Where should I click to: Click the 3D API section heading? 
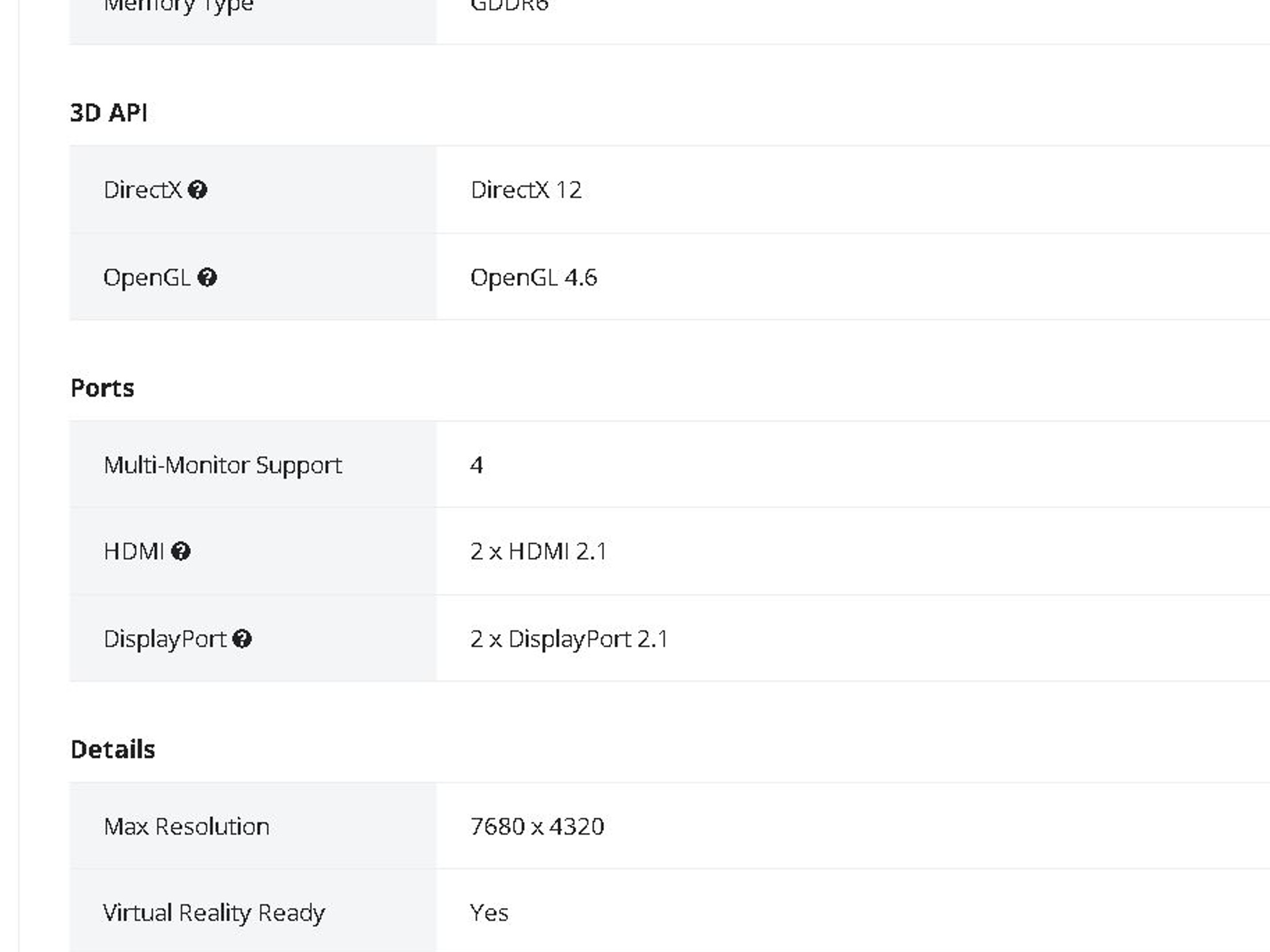(109, 113)
